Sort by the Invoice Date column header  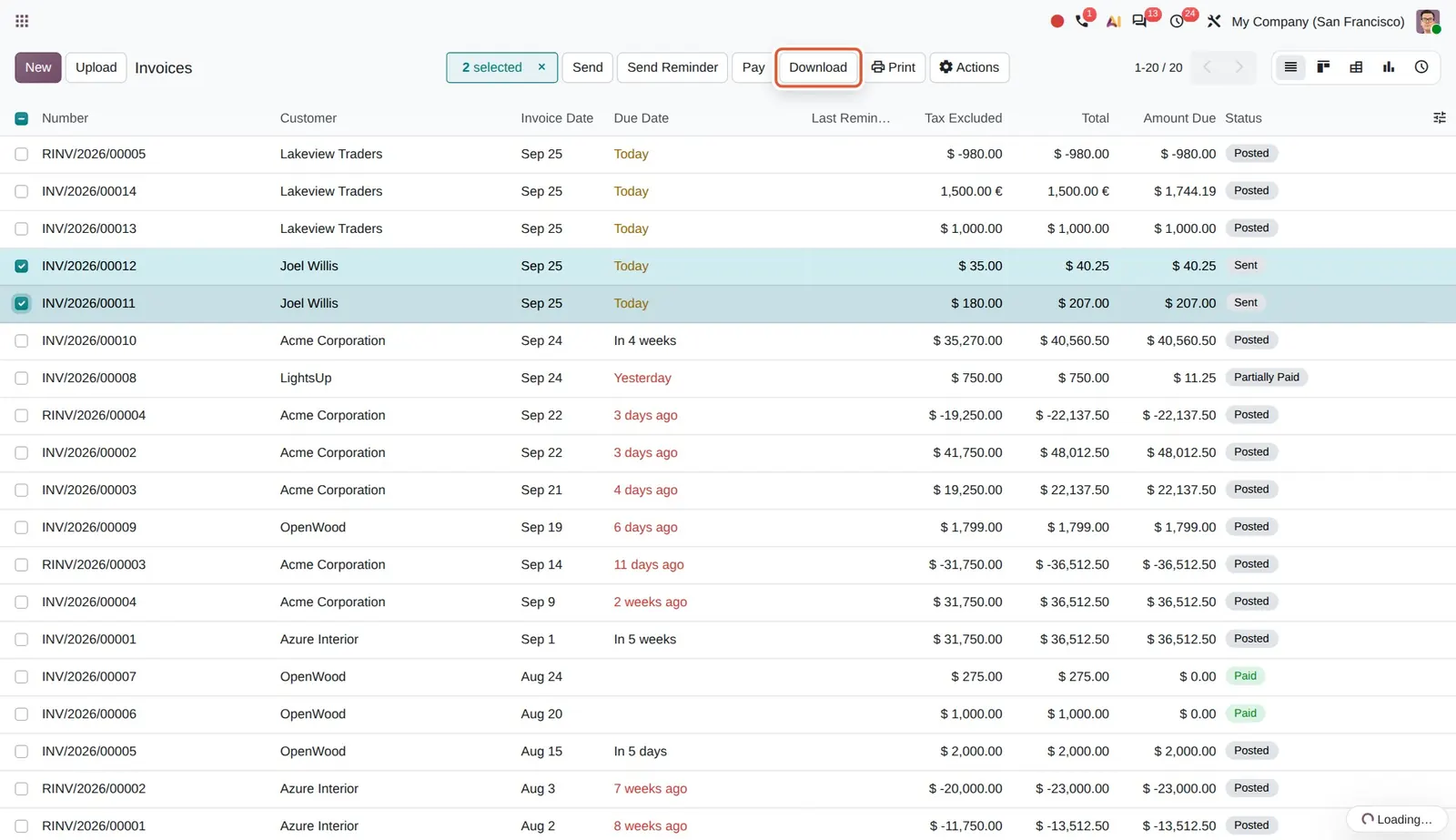pos(557,118)
